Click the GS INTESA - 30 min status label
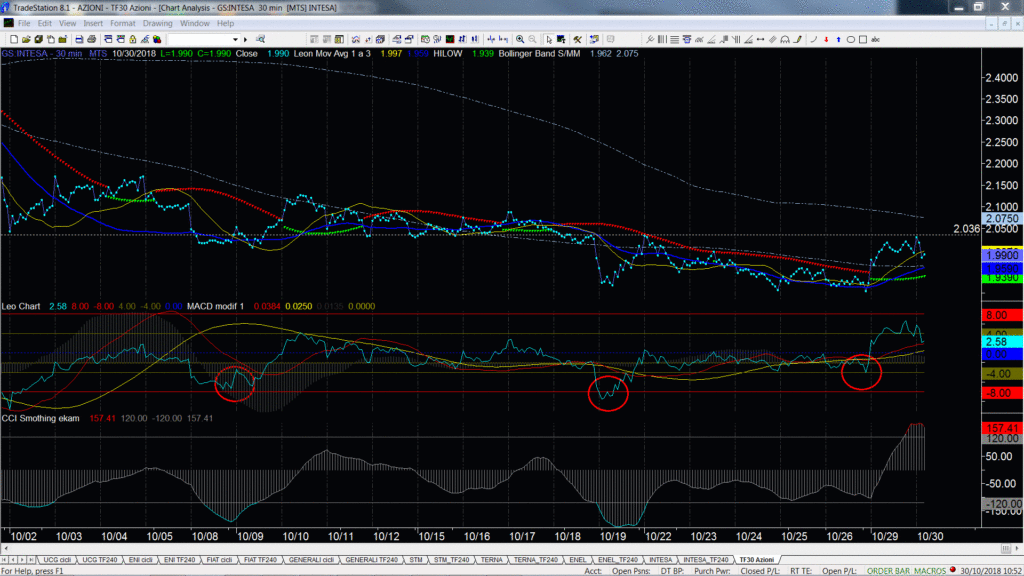The image size is (1024, 576). tap(42, 54)
